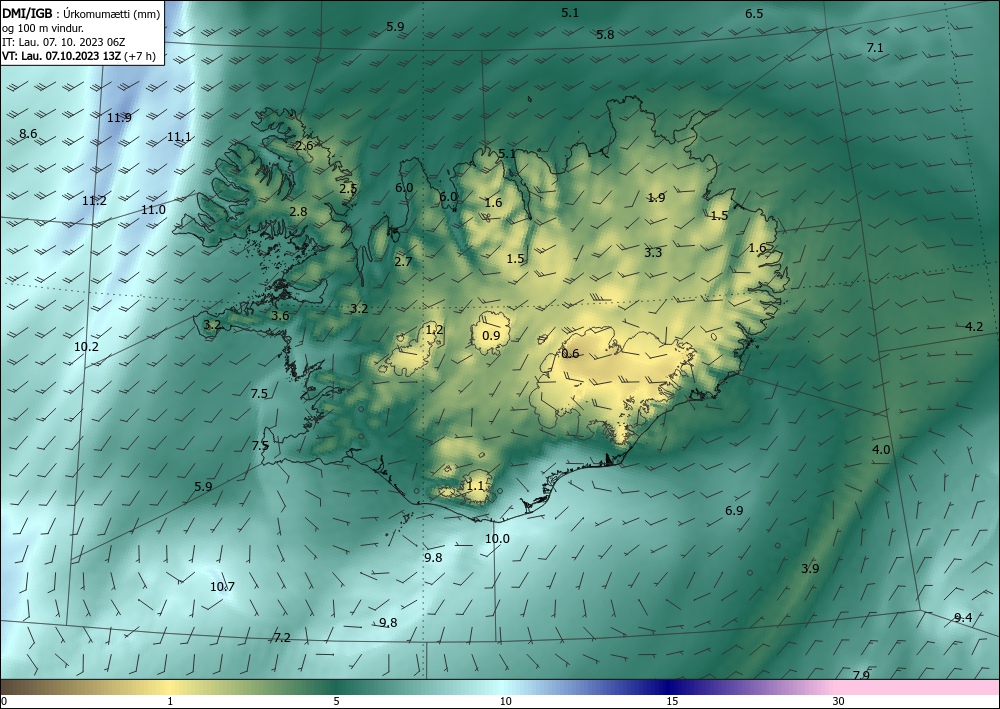Click the 10.7 value label
The image size is (1000, 709).
click(x=223, y=587)
